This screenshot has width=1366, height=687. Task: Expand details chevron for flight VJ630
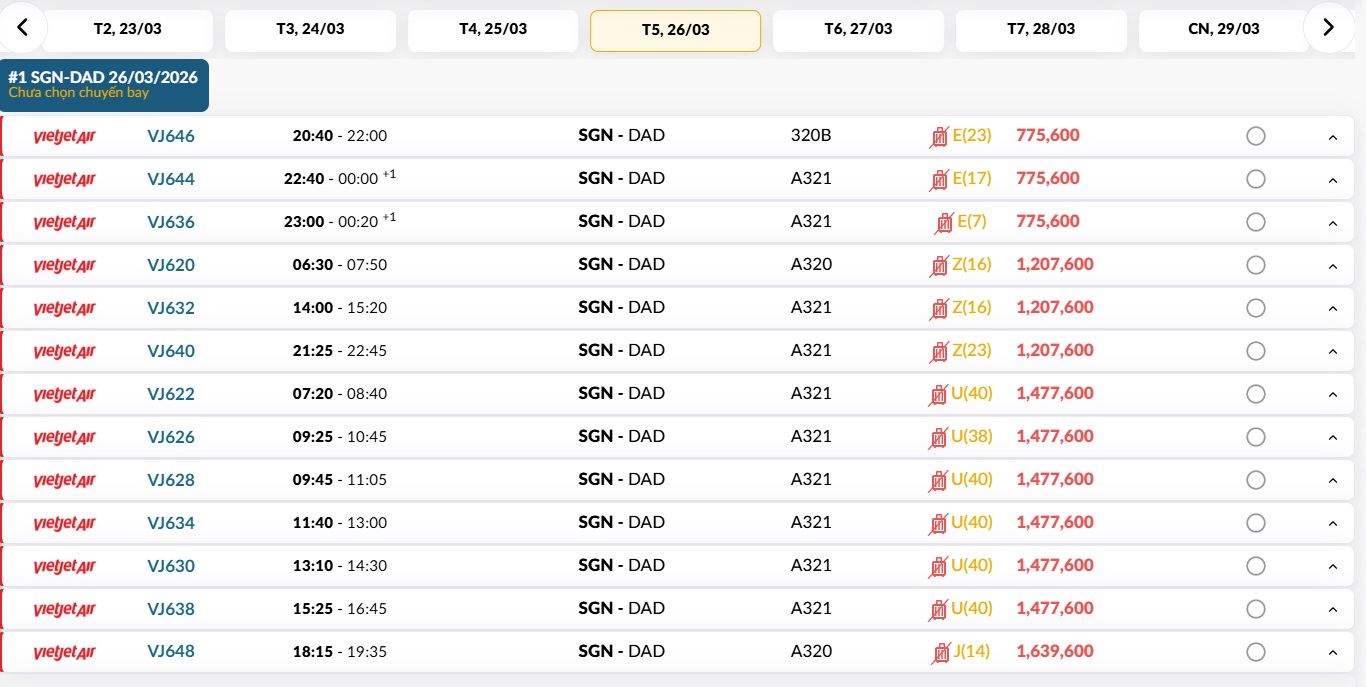pos(1332,567)
